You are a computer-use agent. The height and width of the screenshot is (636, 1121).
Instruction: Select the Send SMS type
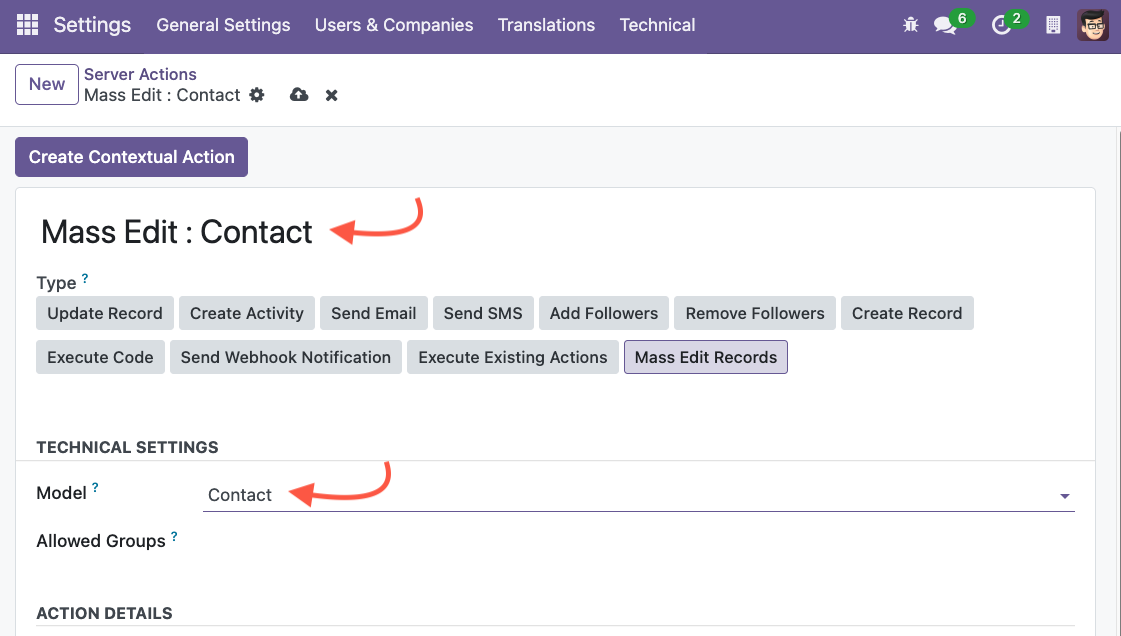(x=483, y=313)
